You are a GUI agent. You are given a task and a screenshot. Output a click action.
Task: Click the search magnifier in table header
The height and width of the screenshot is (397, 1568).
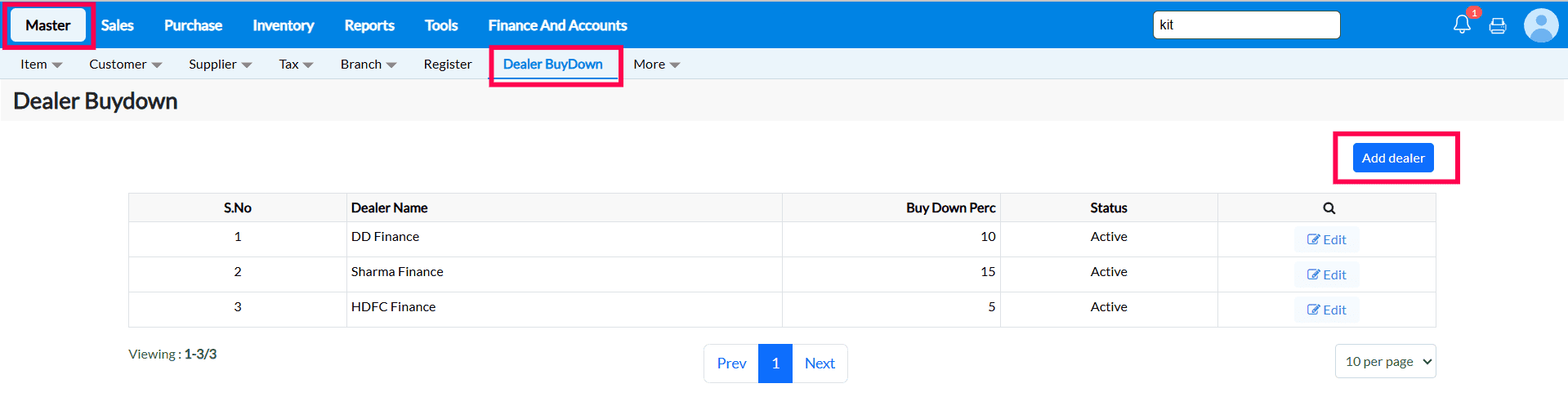[1329, 208]
